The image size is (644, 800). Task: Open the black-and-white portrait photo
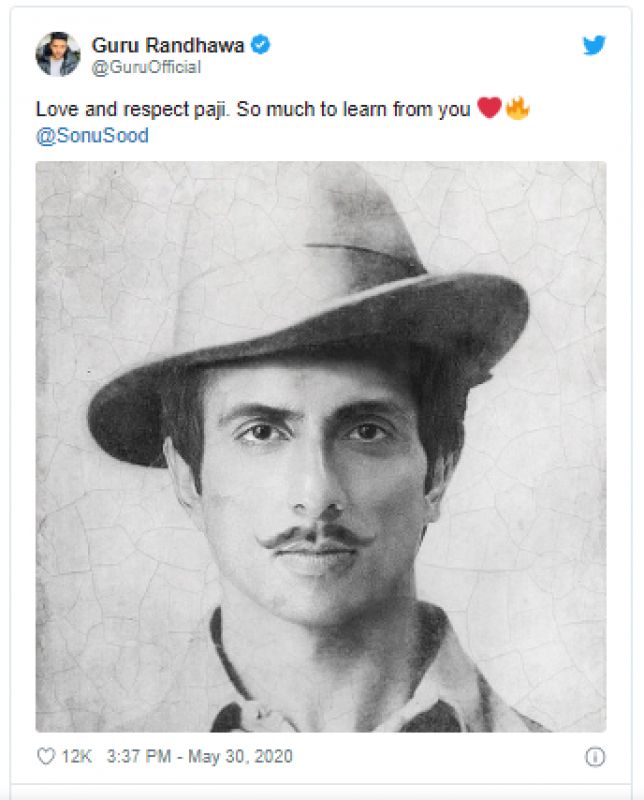pyautogui.click(x=320, y=446)
